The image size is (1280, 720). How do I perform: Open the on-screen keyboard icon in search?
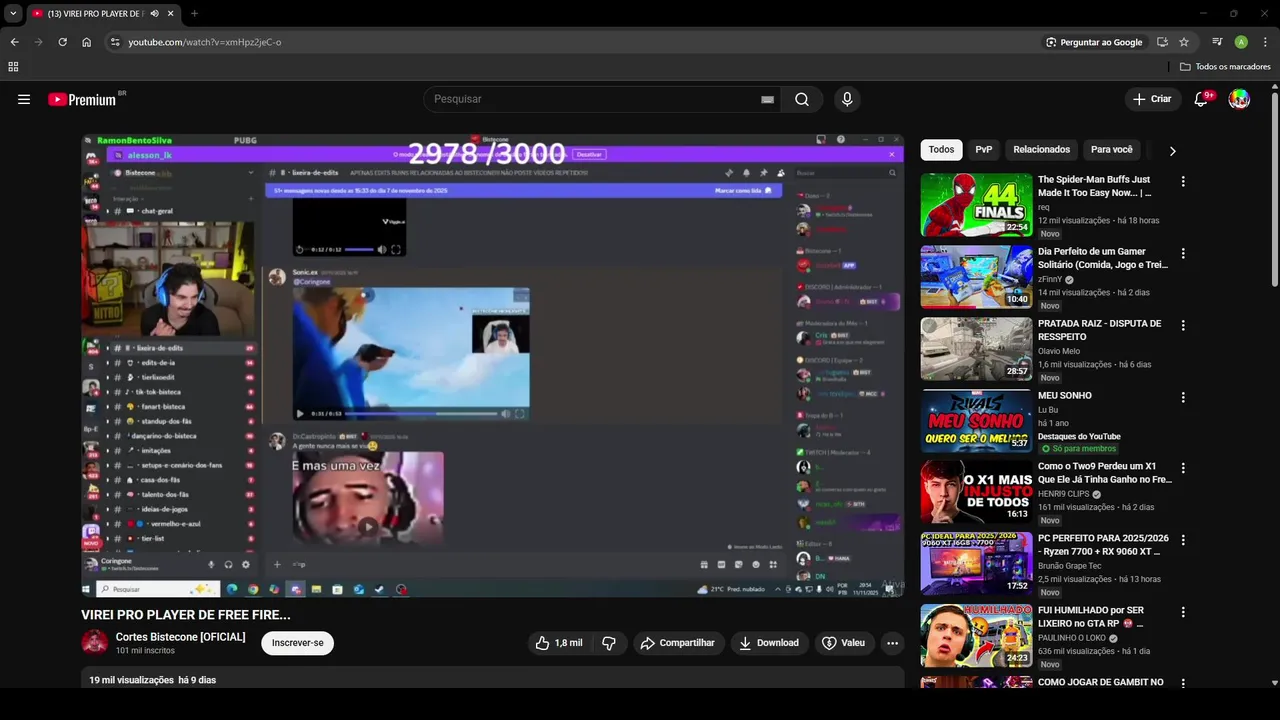point(767,99)
